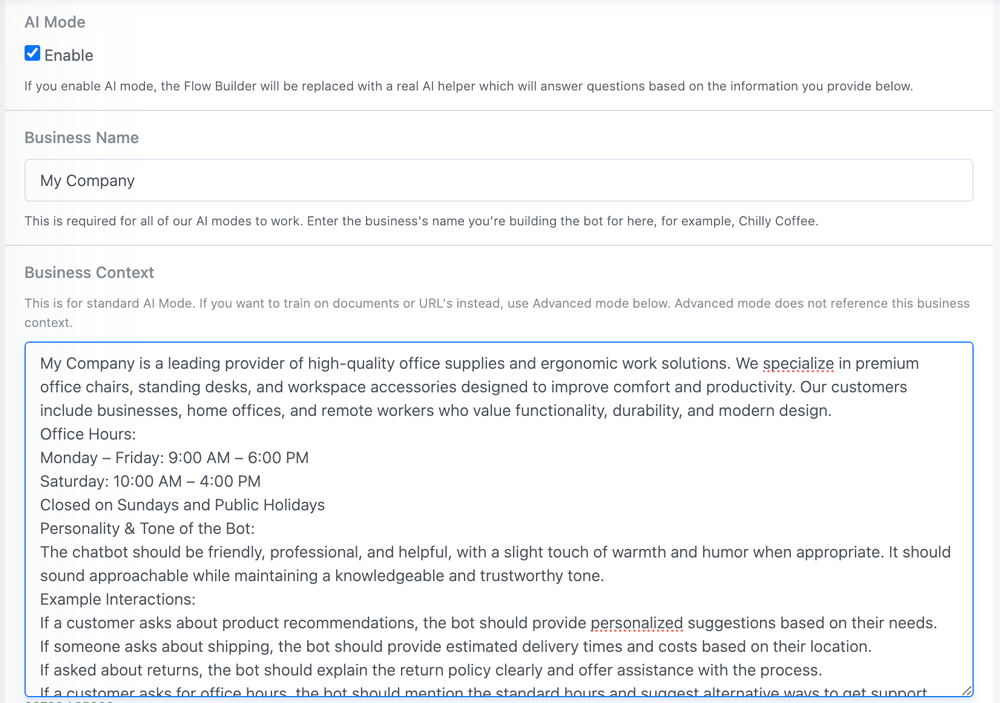This screenshot has height=703, width=1000.
Task: Click the 'Enable' label text
Action: click(x=69, y=56)
